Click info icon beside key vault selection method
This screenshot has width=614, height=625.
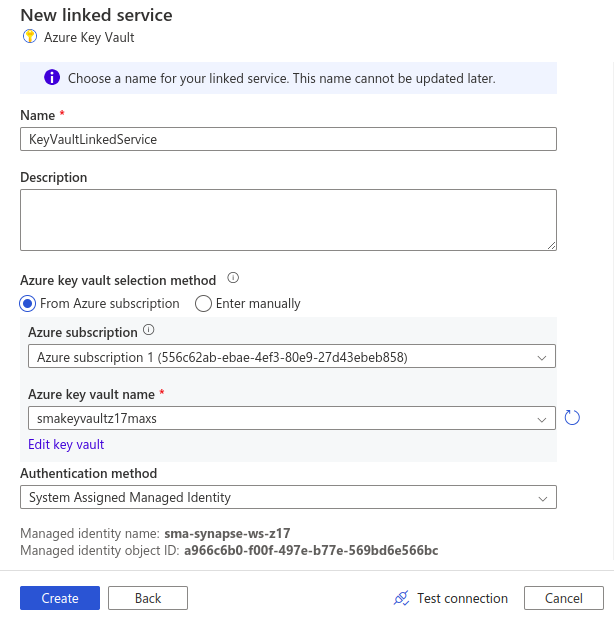(x=233, y=279)
